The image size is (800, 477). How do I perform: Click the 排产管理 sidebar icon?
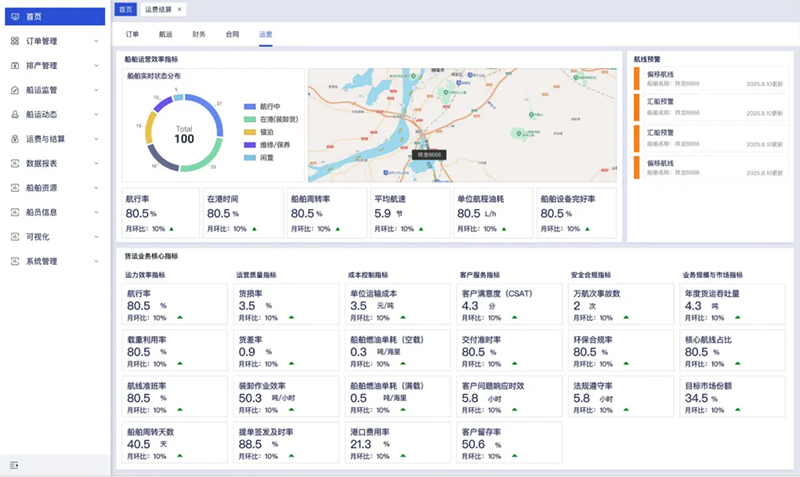tap(14, 66)
